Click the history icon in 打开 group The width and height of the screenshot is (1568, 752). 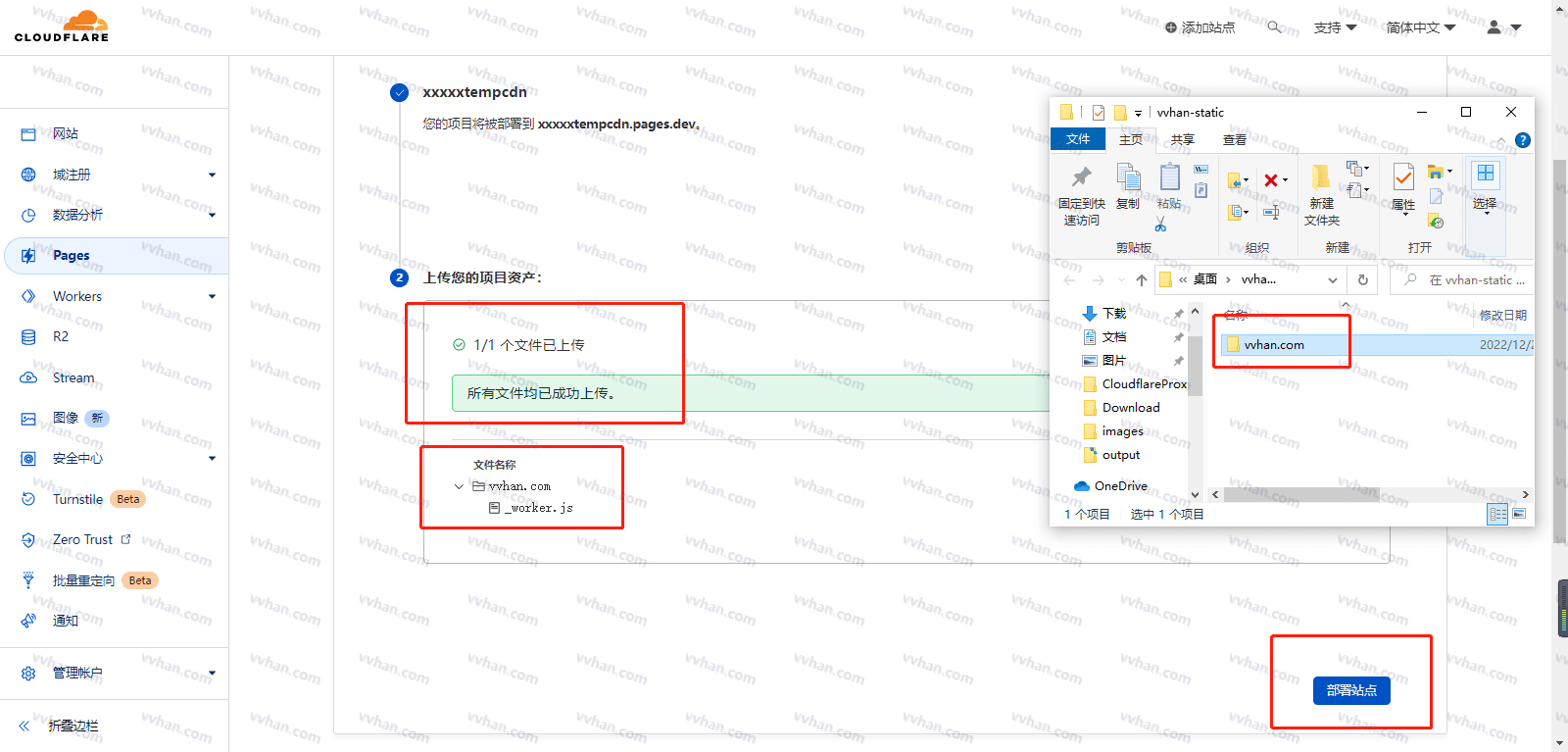[1436, 222]
